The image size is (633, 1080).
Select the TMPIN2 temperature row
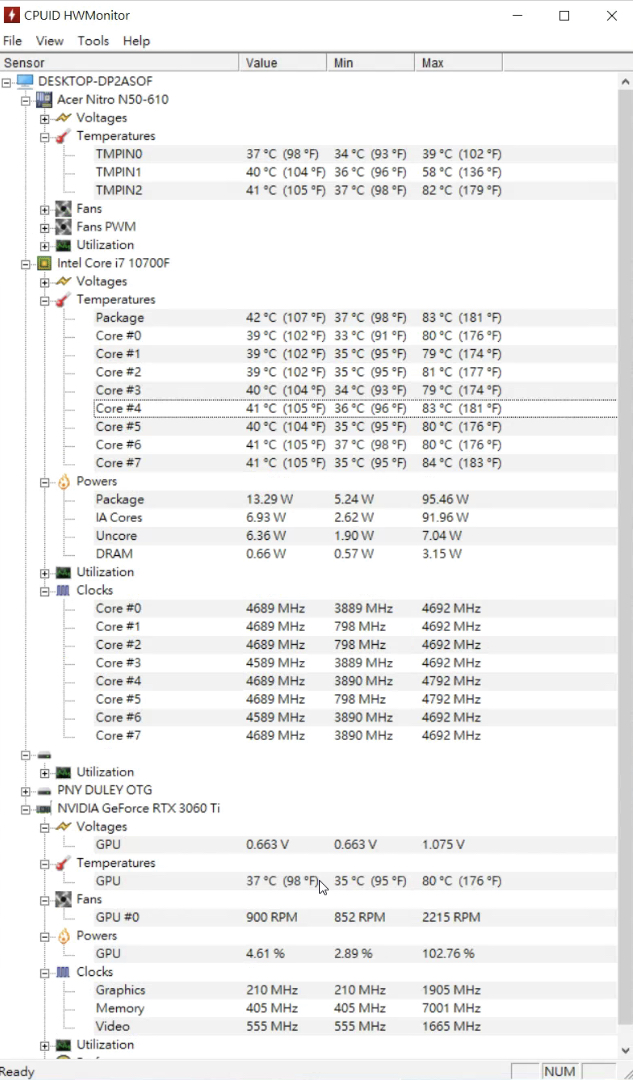pyautogui.click(x=355, y=190)
